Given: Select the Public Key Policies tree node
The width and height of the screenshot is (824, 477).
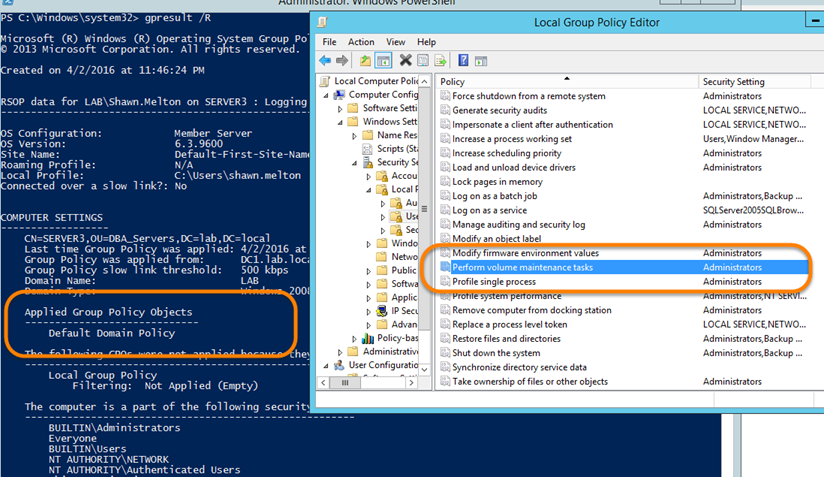Looking at the screenshot, I should [x=404, y=270].
